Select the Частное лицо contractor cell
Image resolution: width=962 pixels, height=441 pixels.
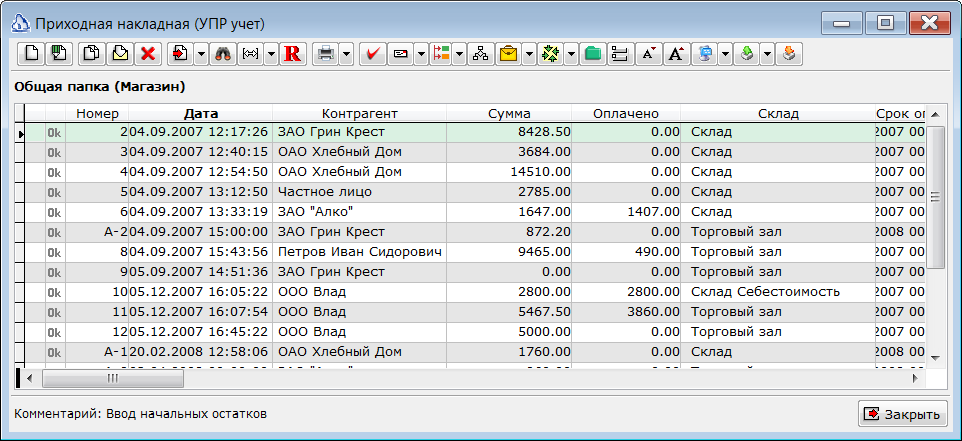tap(360, 192)
